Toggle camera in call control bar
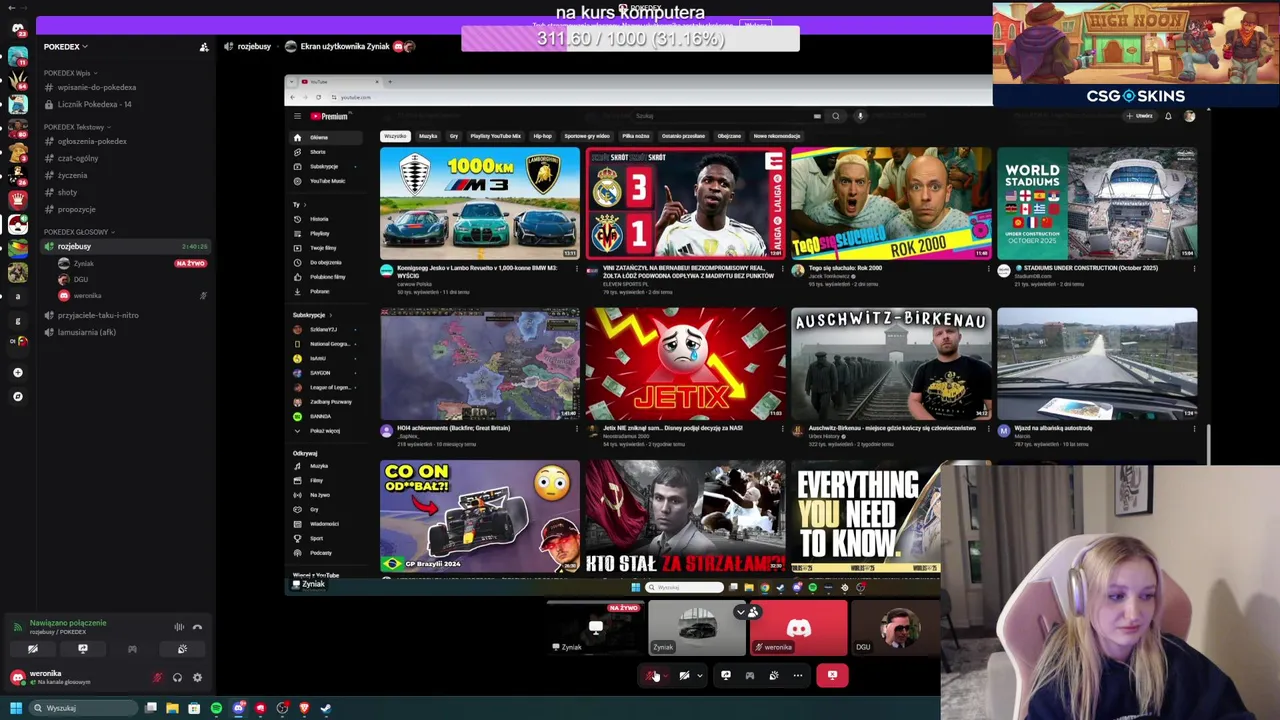The image size is (1280, 720). coord(684,676)
